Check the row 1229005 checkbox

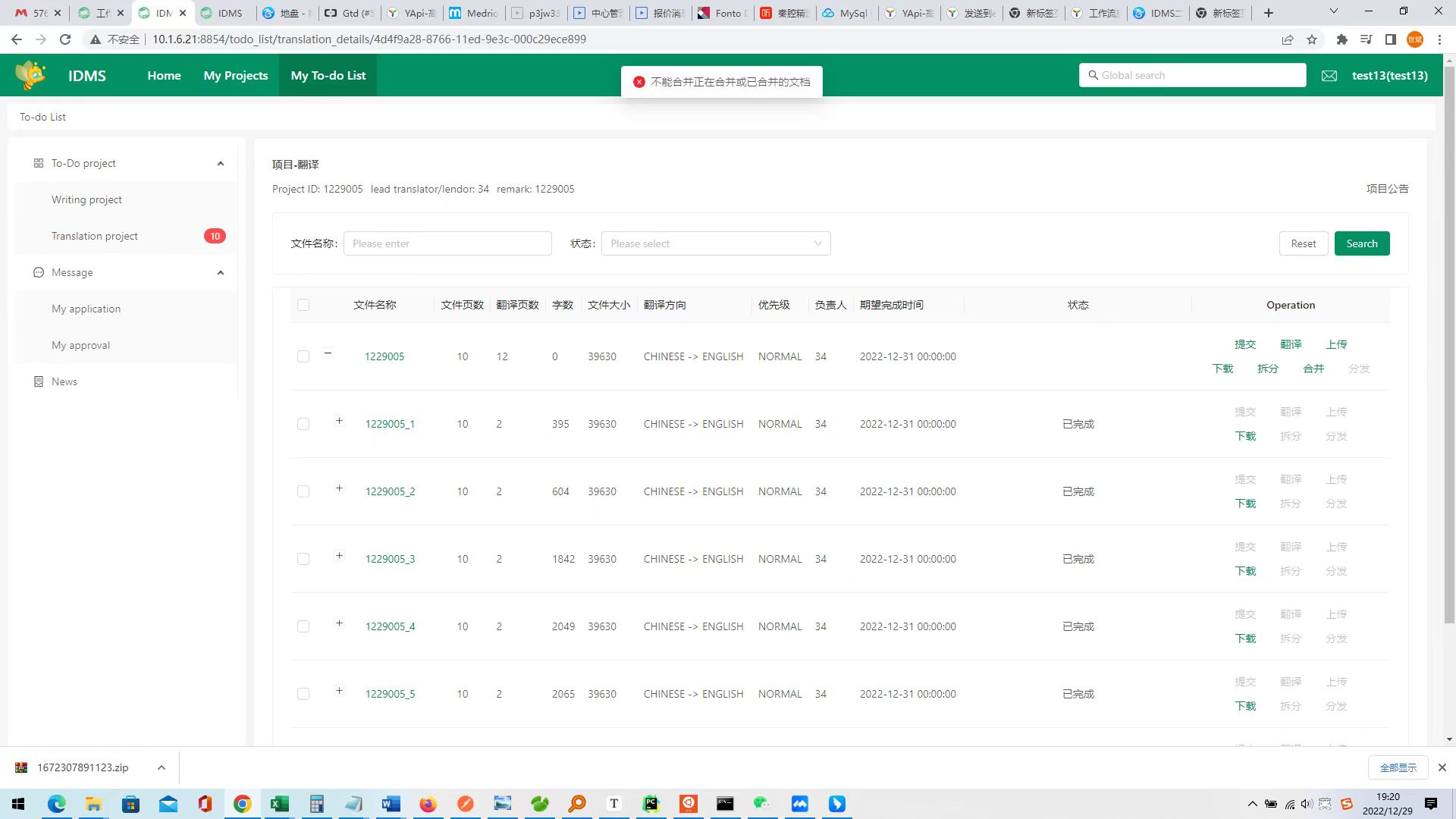pos(303,356)
